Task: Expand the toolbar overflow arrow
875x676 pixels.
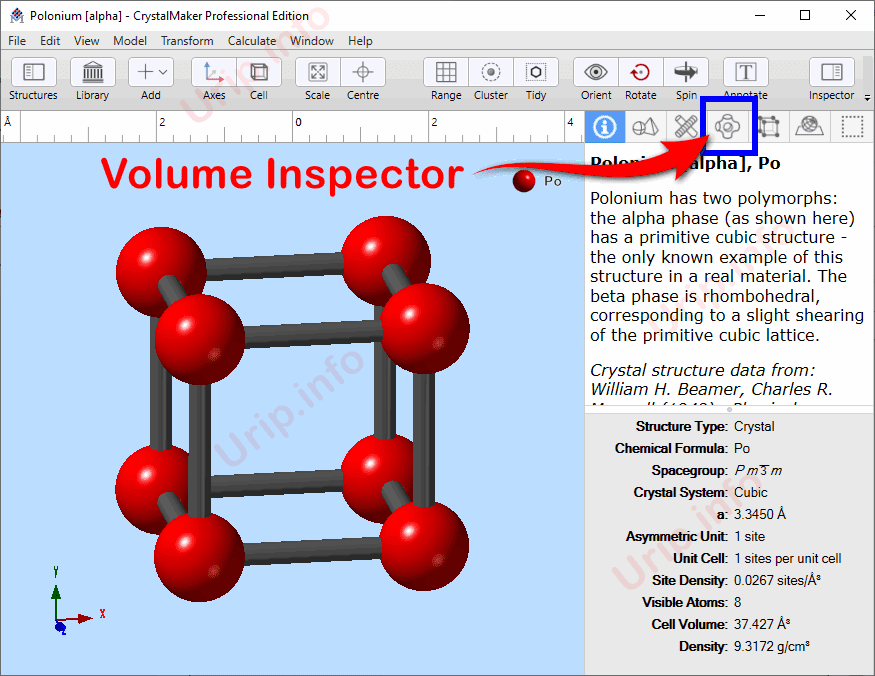Action: 867,98
